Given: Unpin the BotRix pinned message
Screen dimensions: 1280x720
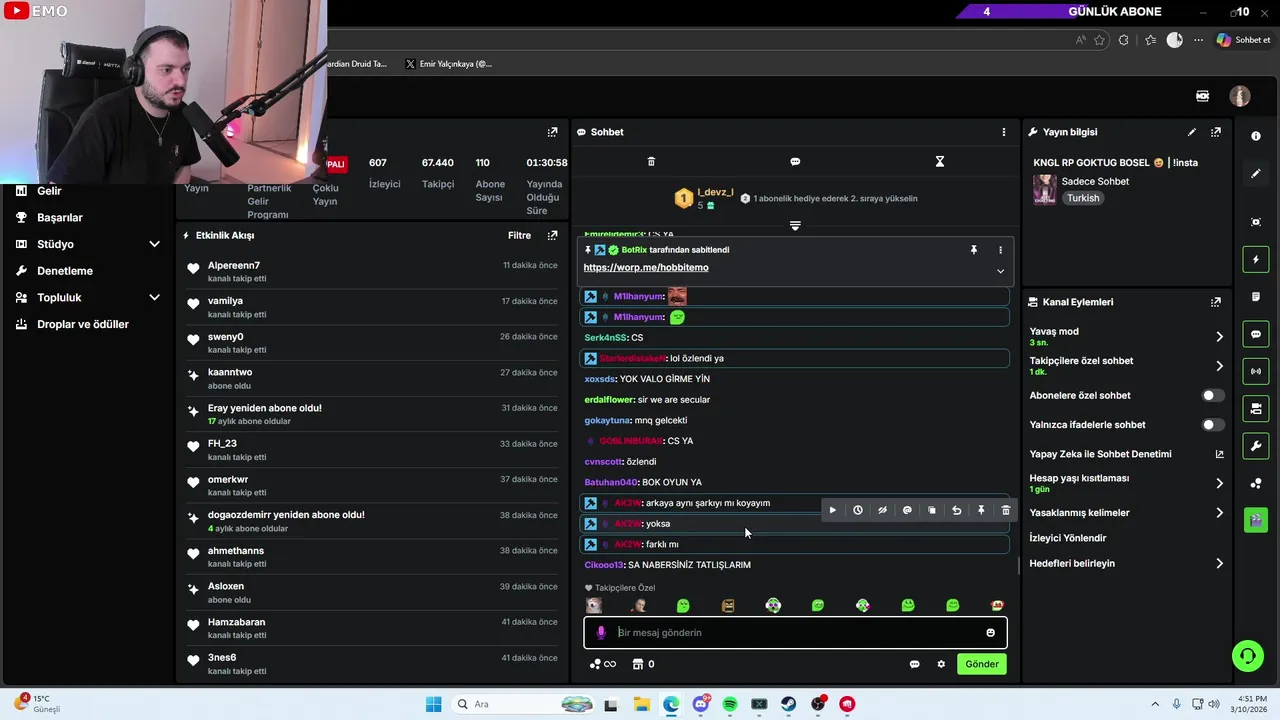Looking at the screenshot, I should click(x=973, y=250).
